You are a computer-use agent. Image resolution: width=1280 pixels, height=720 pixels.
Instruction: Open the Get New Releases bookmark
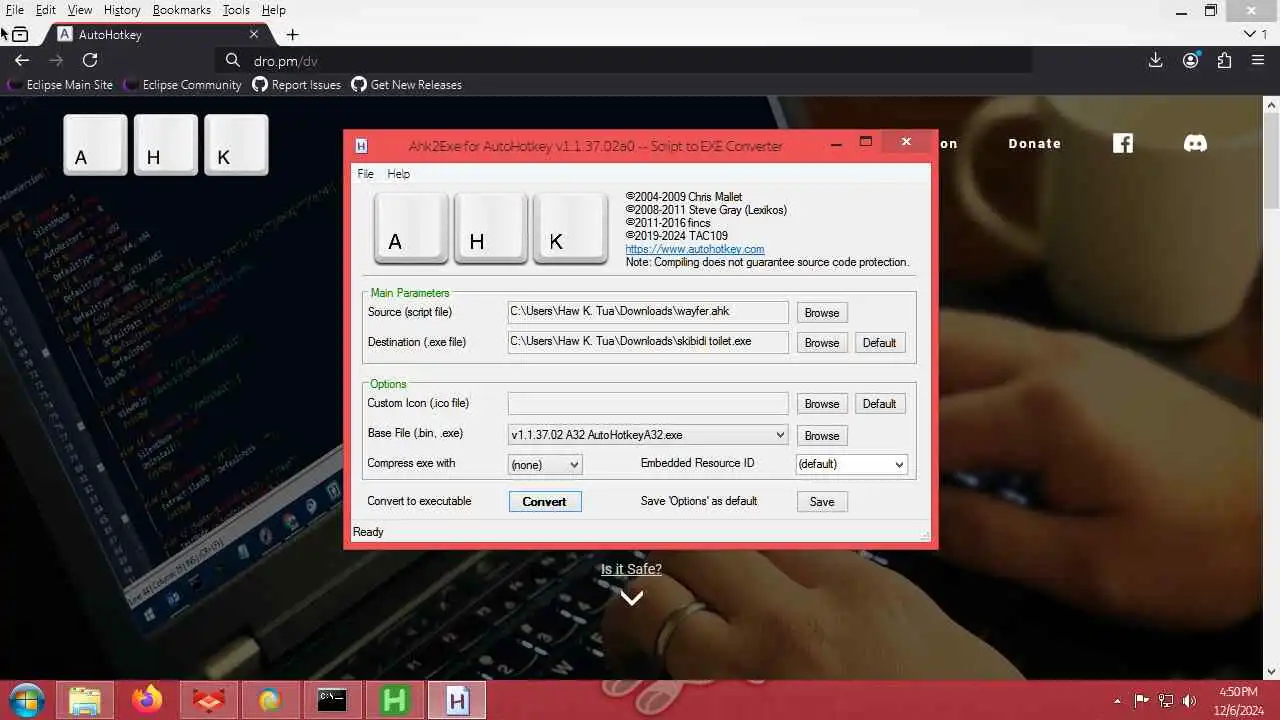407,85
